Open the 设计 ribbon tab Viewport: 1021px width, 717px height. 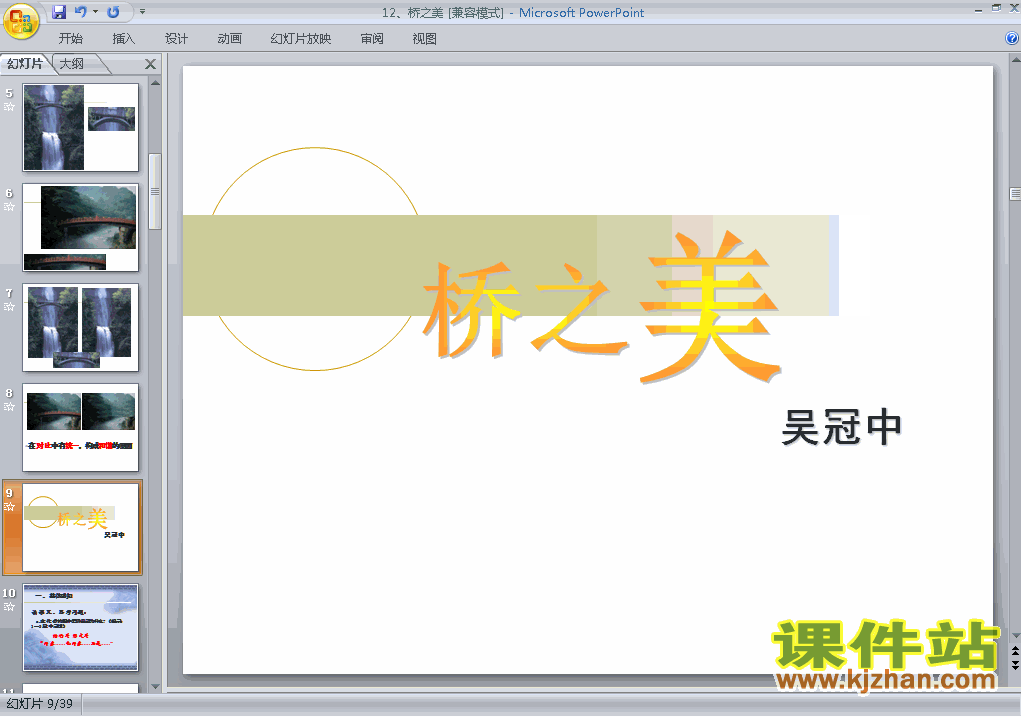coord(176,39)
